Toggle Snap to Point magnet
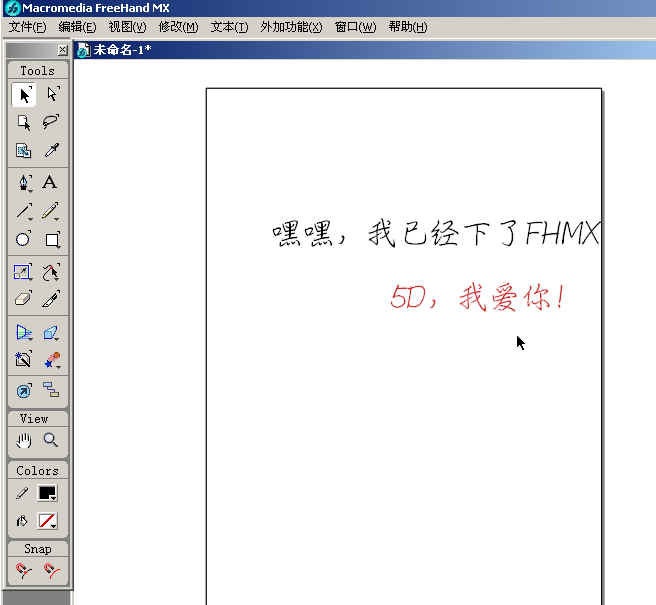 coord(24,571)
